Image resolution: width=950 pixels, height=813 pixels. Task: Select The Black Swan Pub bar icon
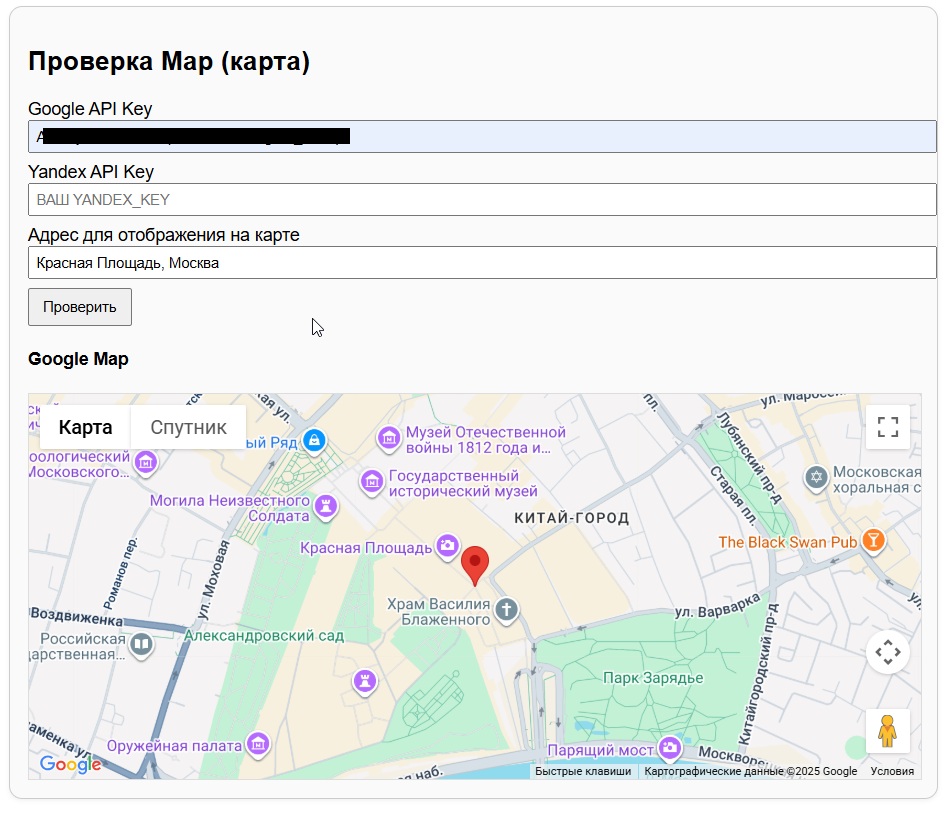tap(873, 541)
